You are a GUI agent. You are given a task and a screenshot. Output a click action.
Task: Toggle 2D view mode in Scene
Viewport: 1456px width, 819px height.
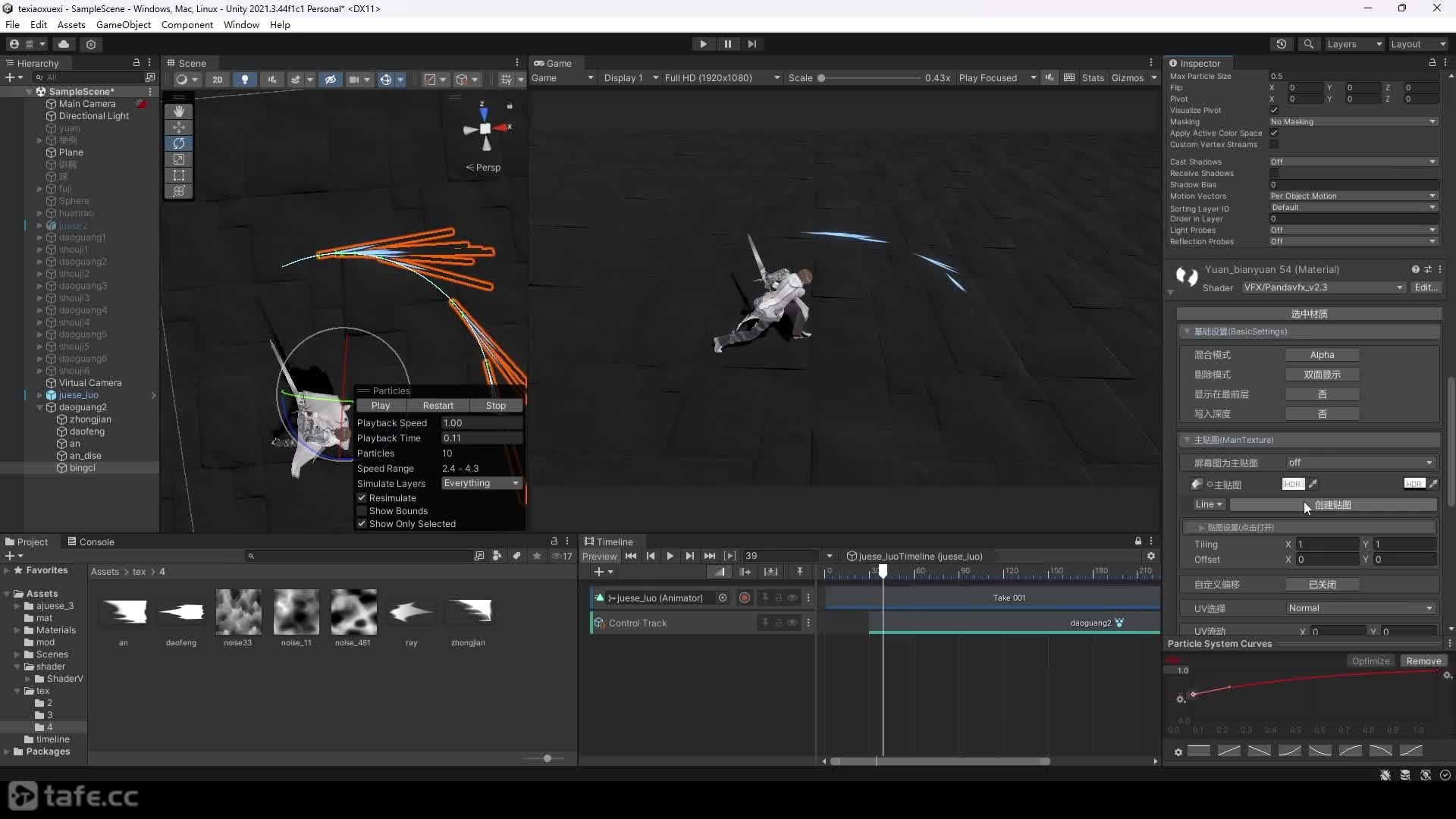[x=218, y=79]
